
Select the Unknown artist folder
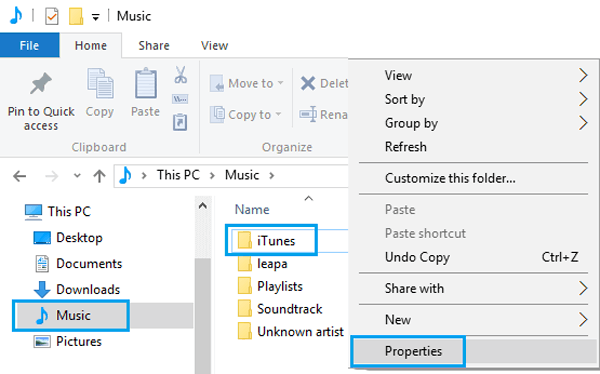tap(291, 332)
